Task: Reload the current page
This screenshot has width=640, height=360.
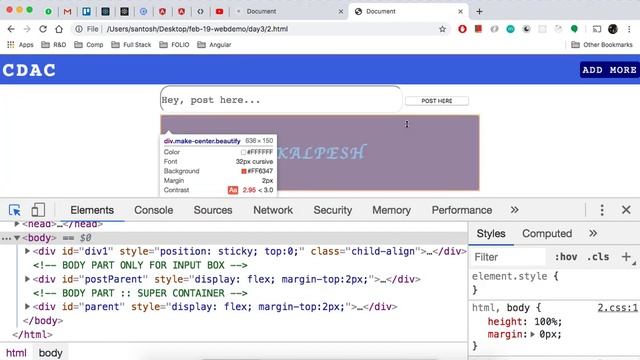Action: point(43,29)
